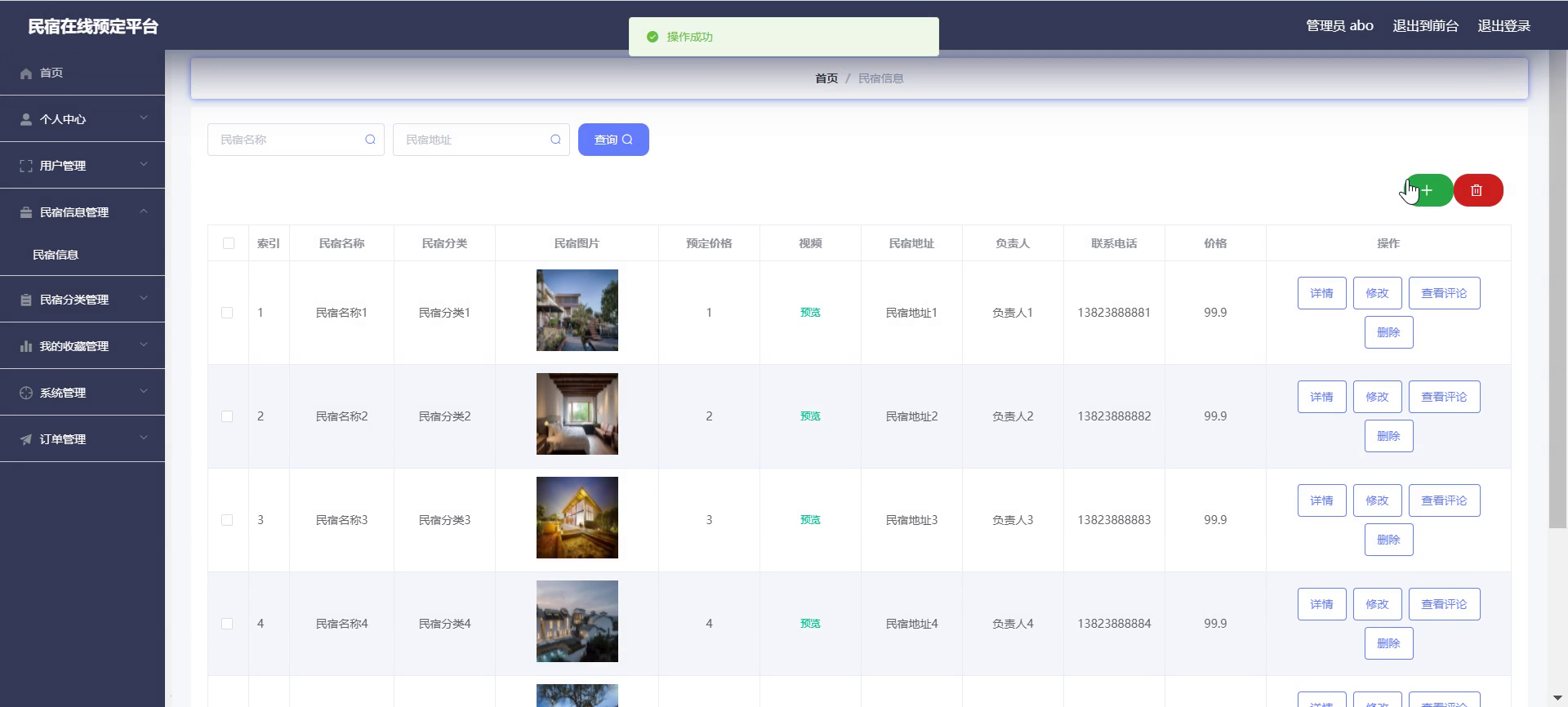
Task: Check the checkbox for row 民宿名称4
Action: 227,624
